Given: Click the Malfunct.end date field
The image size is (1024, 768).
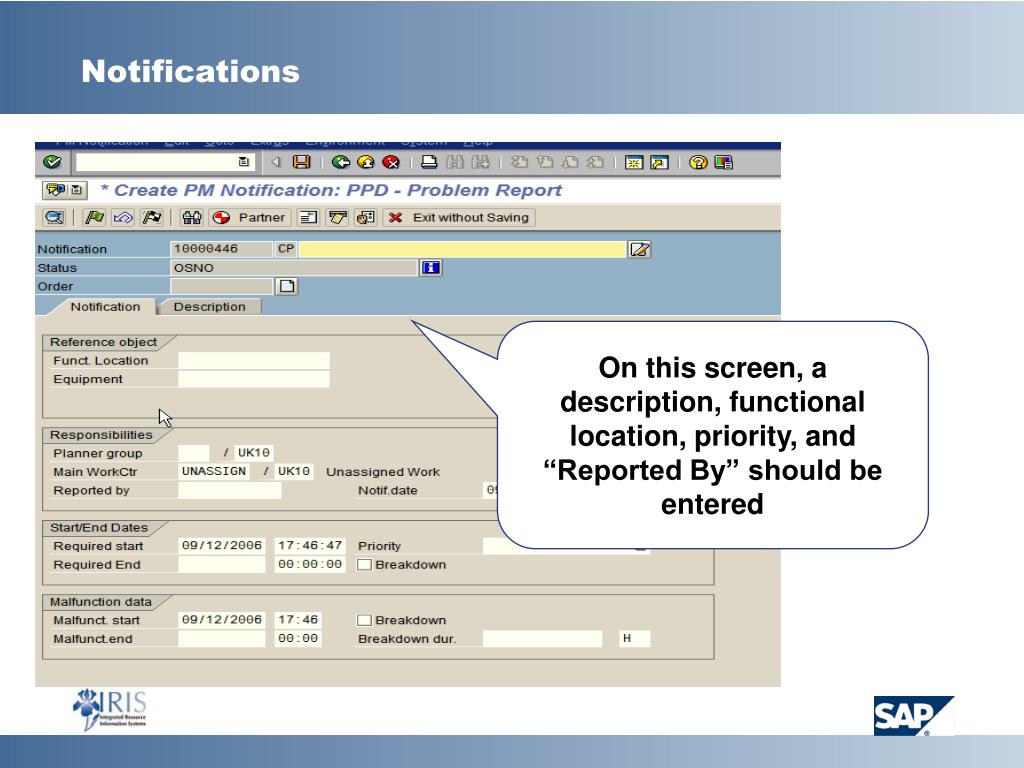Looking at the screenshot, I should pyautogui.click(x=221, y=639).
